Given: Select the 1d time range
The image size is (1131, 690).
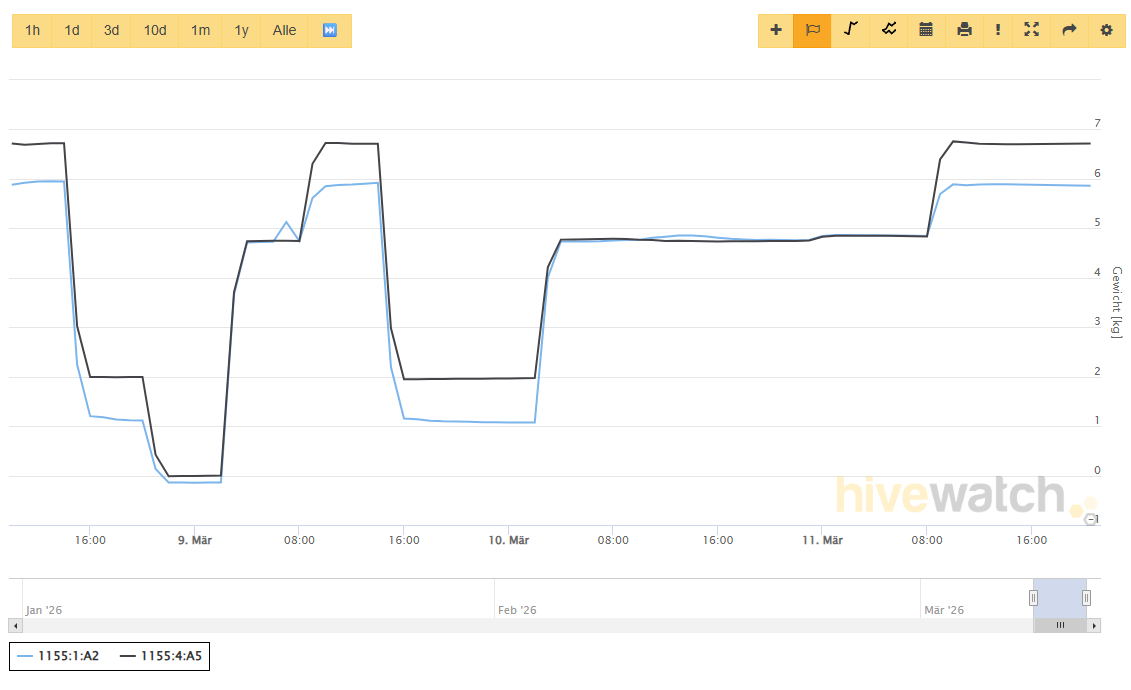Looking at the screenshot, I should [x=72, y=30].
